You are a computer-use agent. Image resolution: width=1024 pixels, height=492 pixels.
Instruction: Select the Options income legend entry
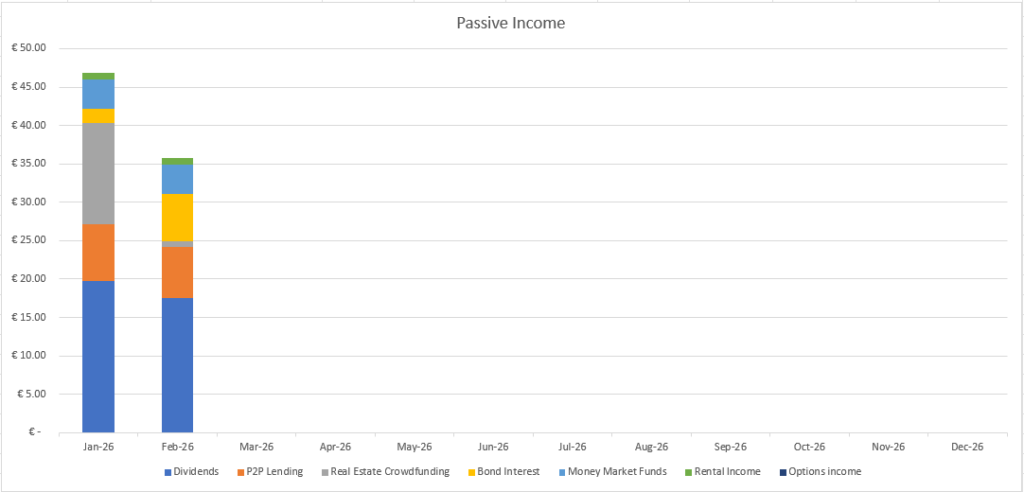pyautogui.click(x=824, y=472)
